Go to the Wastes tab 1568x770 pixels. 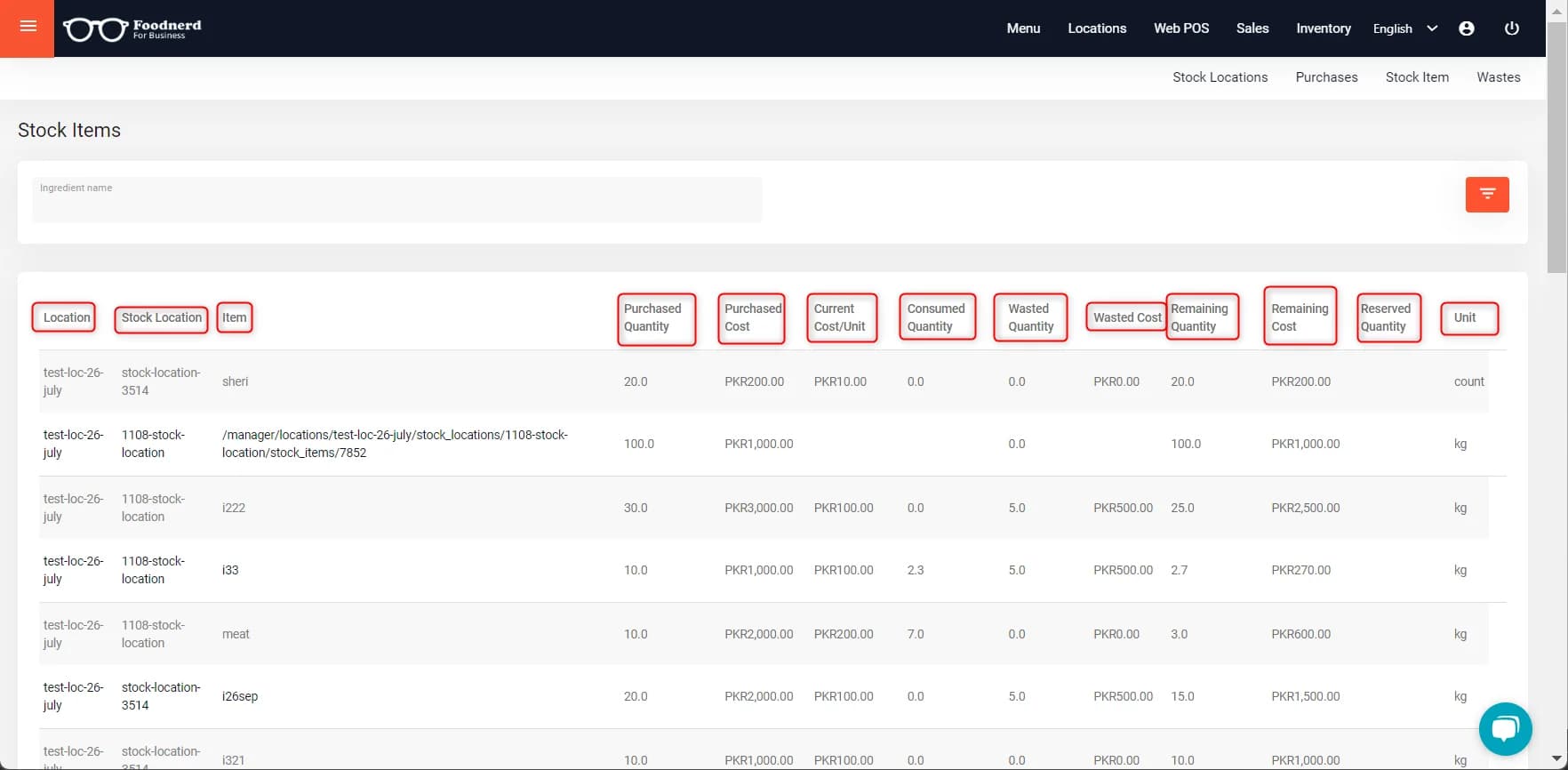point(1499,77)
